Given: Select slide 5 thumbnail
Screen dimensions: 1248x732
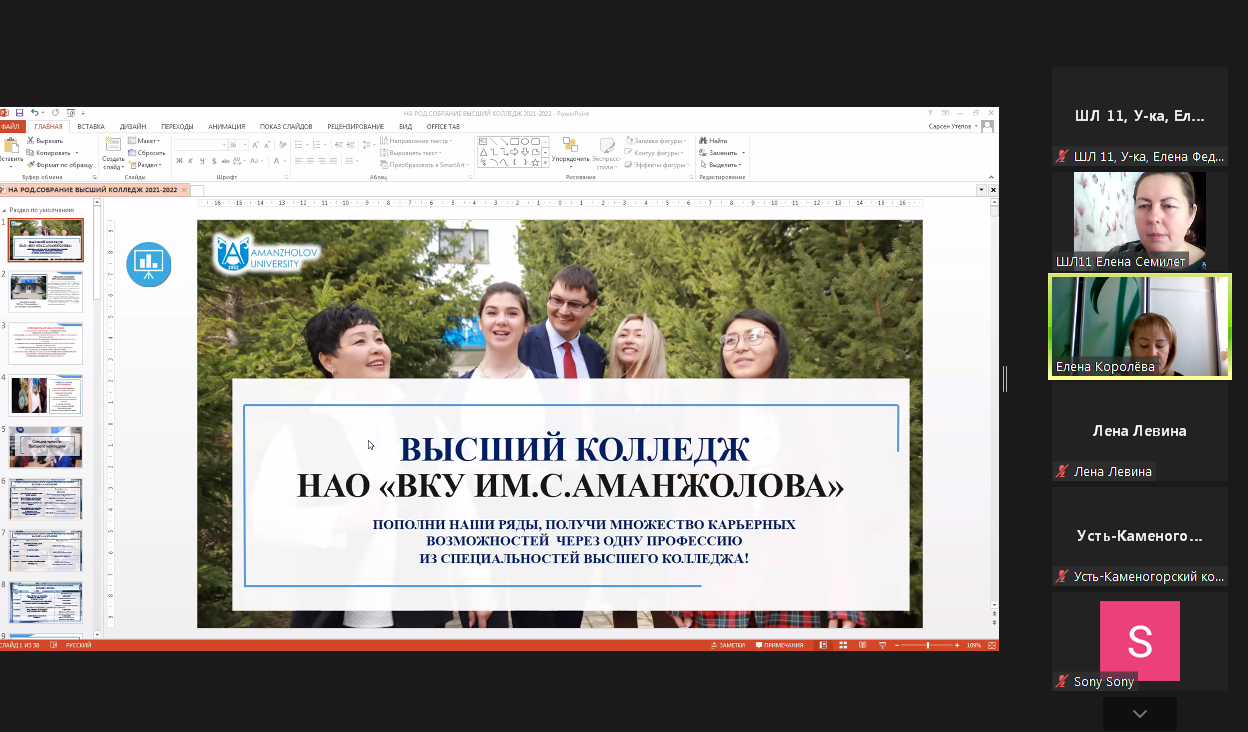Looking at the screenshot, I should point(46,447).
